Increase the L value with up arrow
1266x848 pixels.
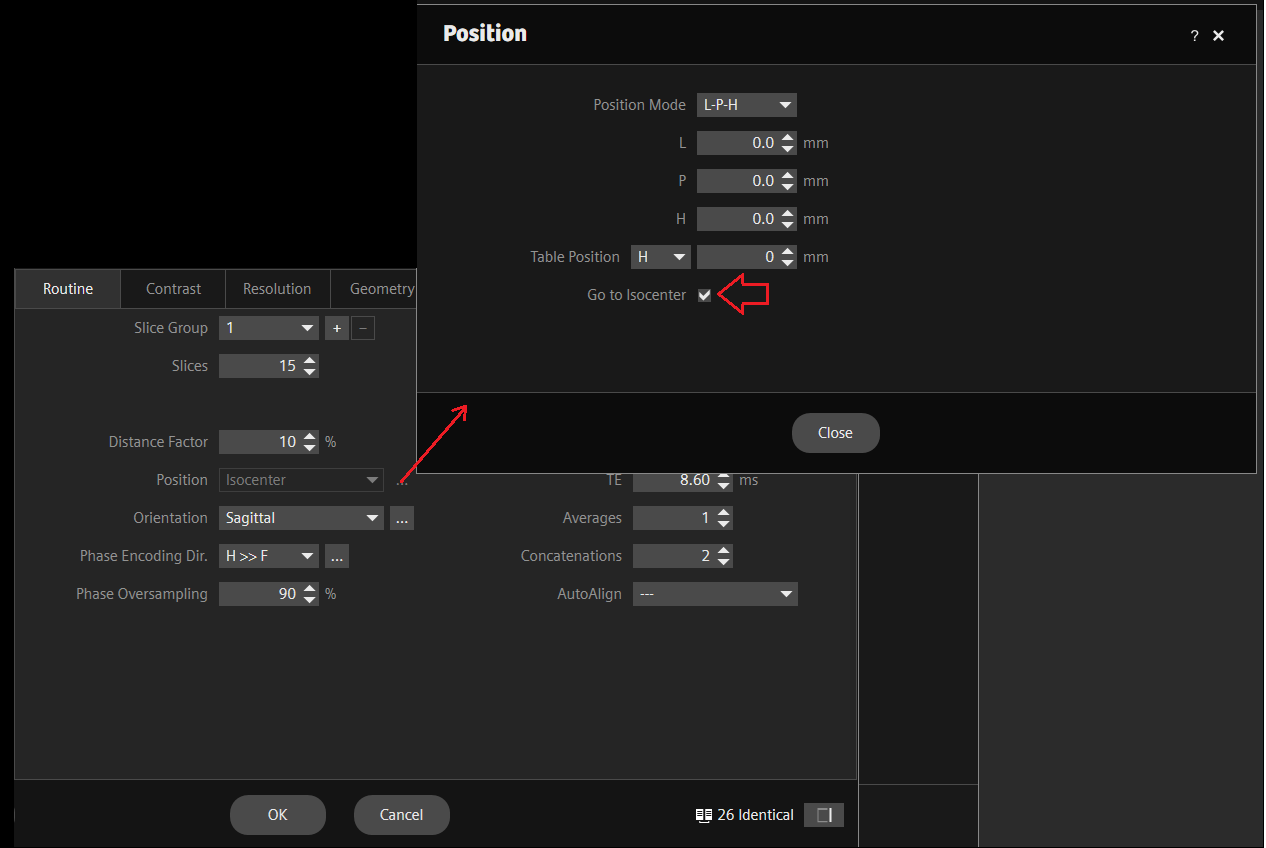(788, 138)
